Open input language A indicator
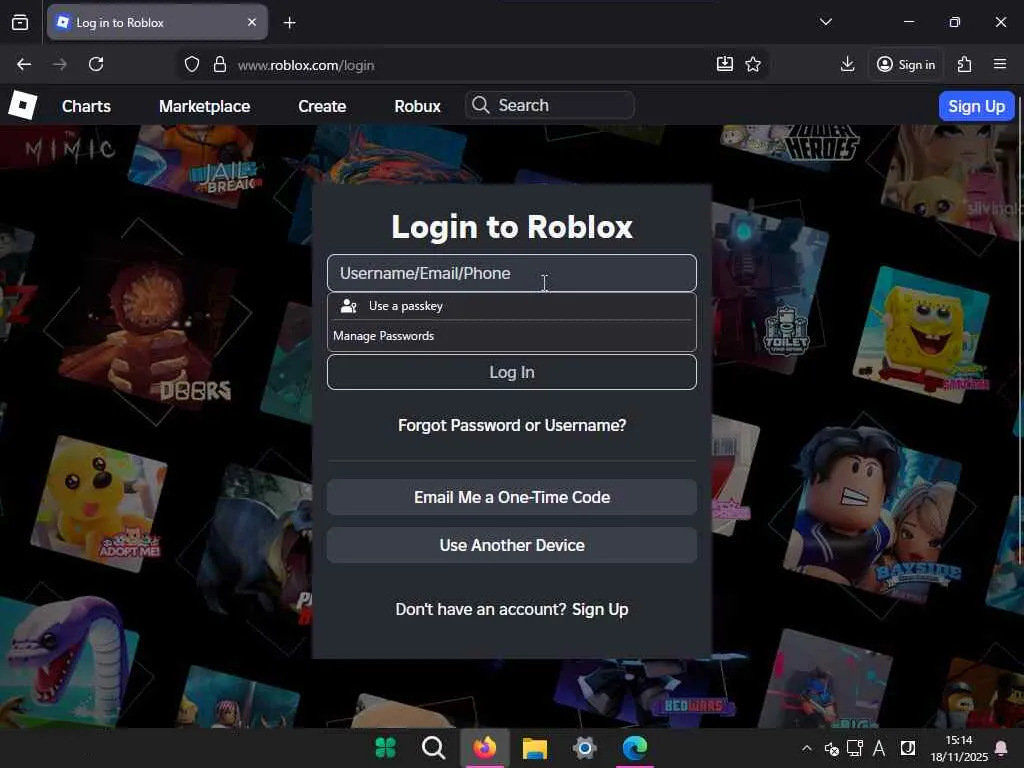Screen dimensions: 1024x768 (x=879, y=748)
